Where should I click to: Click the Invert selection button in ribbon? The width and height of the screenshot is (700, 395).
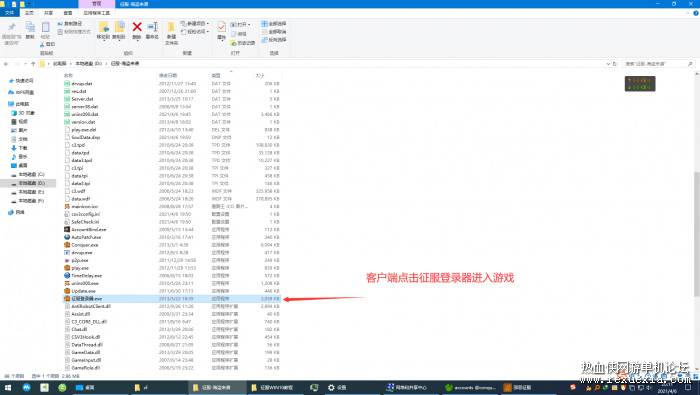coord(274,40)
